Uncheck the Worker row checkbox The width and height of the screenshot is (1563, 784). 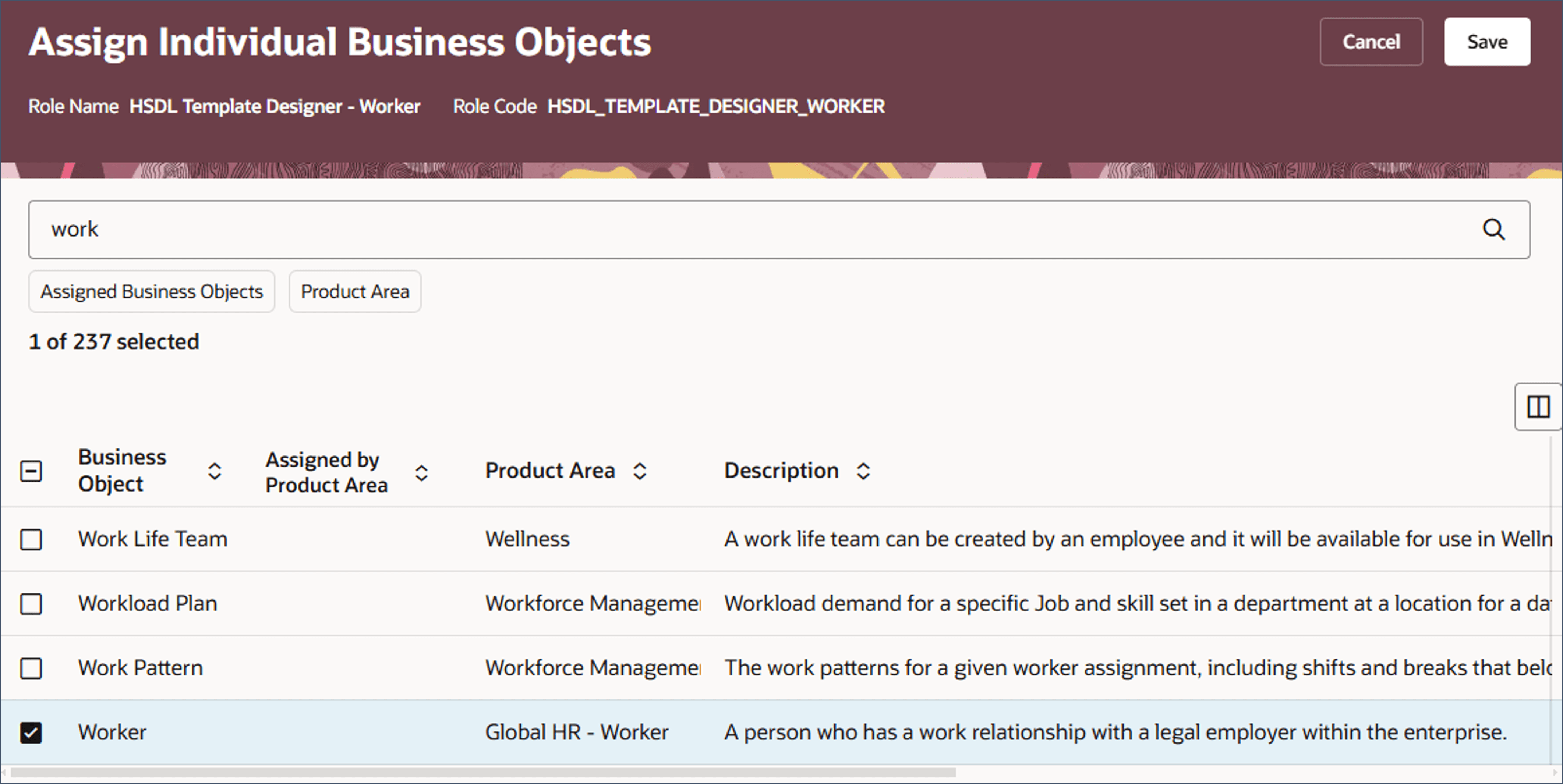coord(31,732)
